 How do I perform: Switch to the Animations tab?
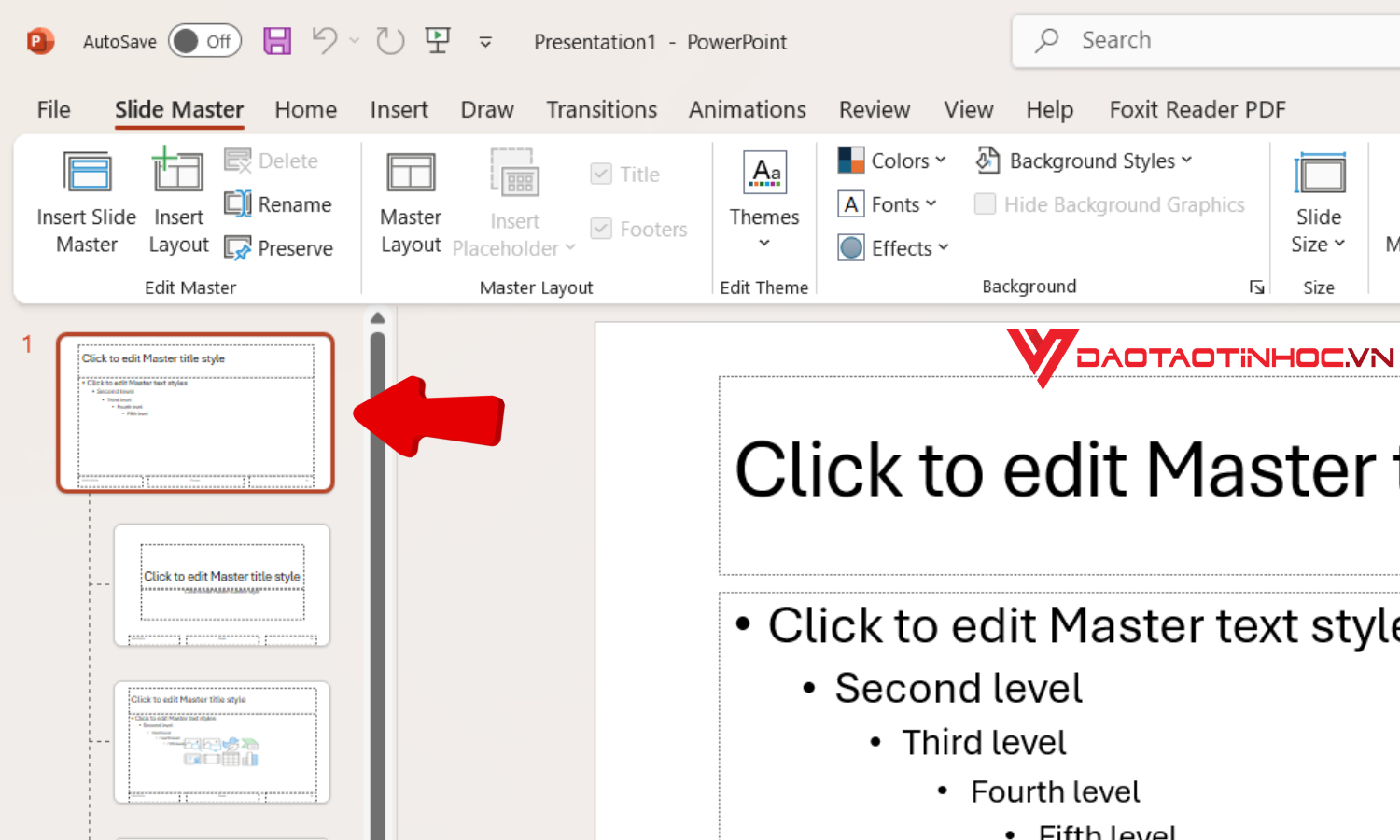point(747,109)
